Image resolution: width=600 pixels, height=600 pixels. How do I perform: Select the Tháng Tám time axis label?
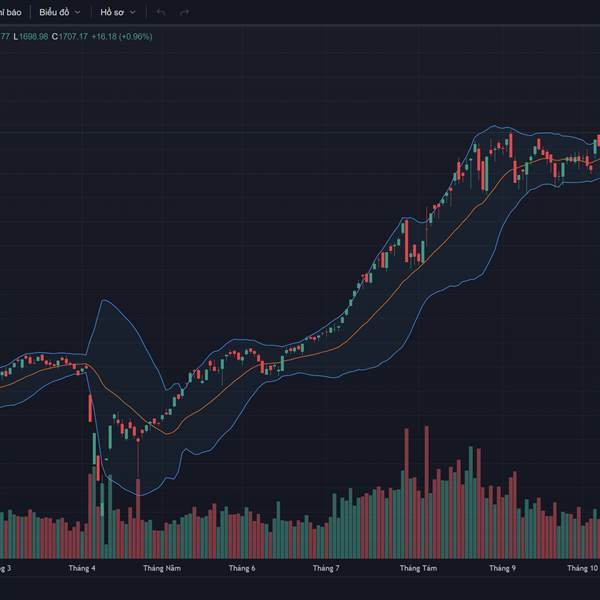click(418, 568)
